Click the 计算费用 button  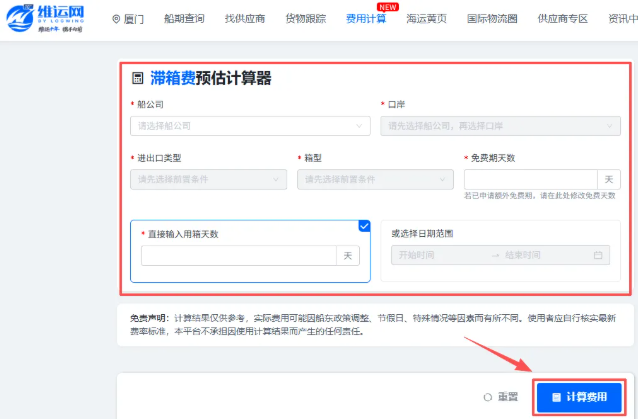point(580,397)
